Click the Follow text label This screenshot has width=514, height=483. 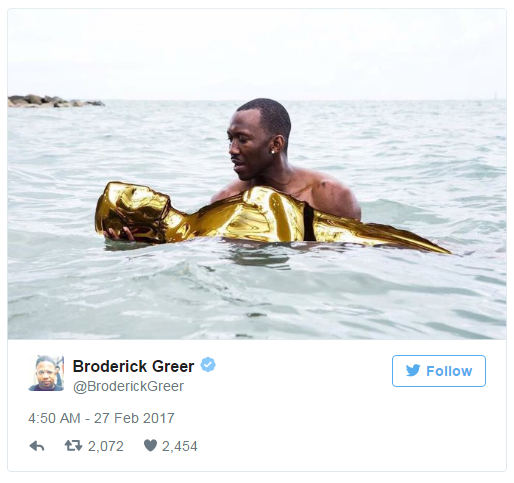pos(449,371)
